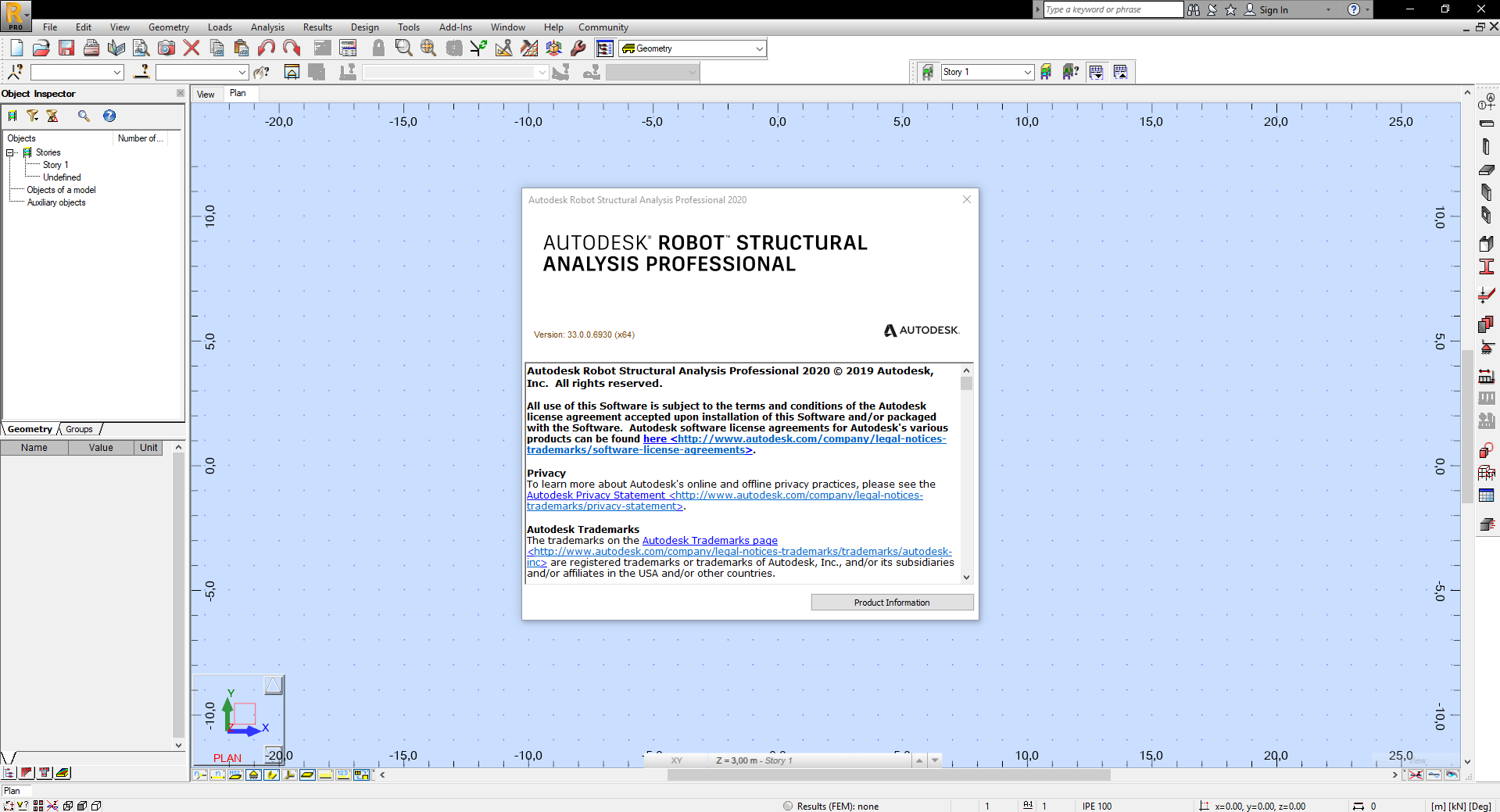1500x812 pixels.
Task: Click the Redo arrow icon
Action: tap(292, 48)
